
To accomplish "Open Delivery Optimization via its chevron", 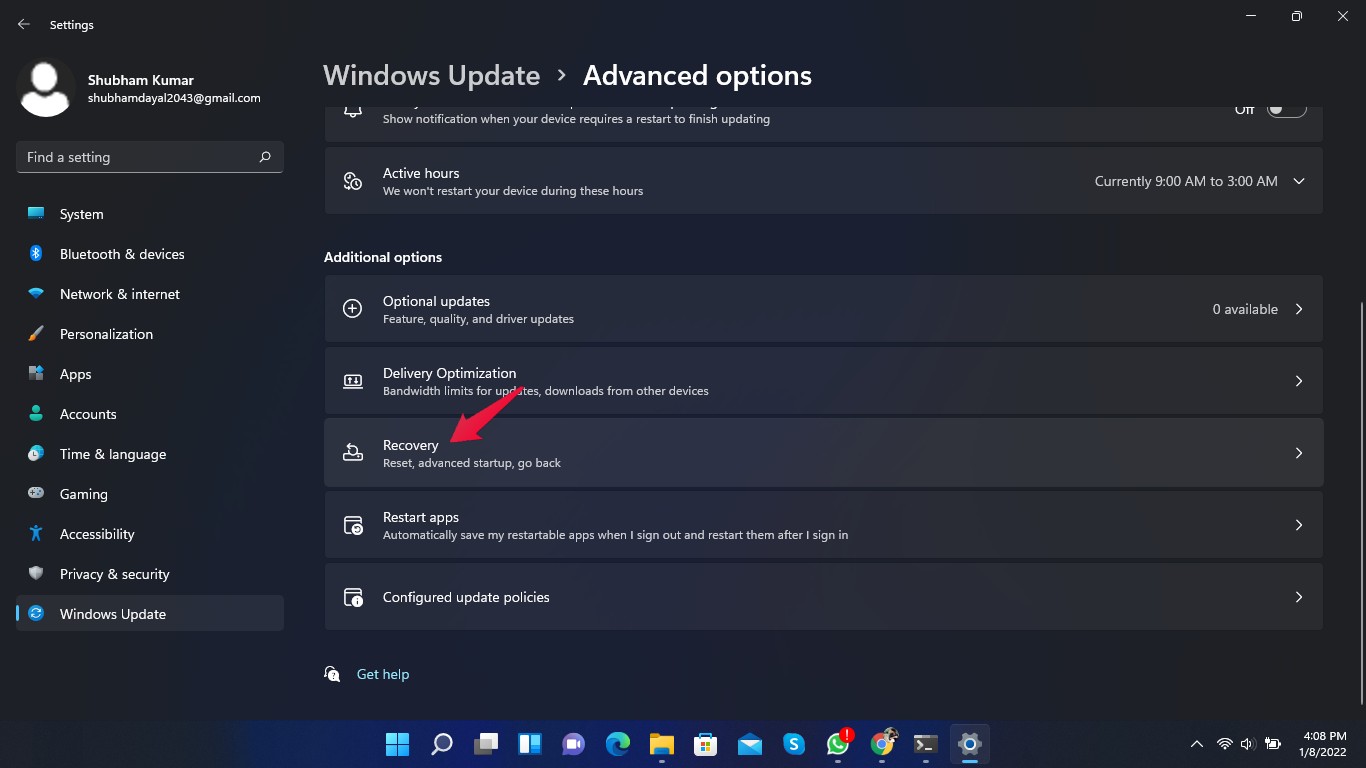I will (1299, 381).
